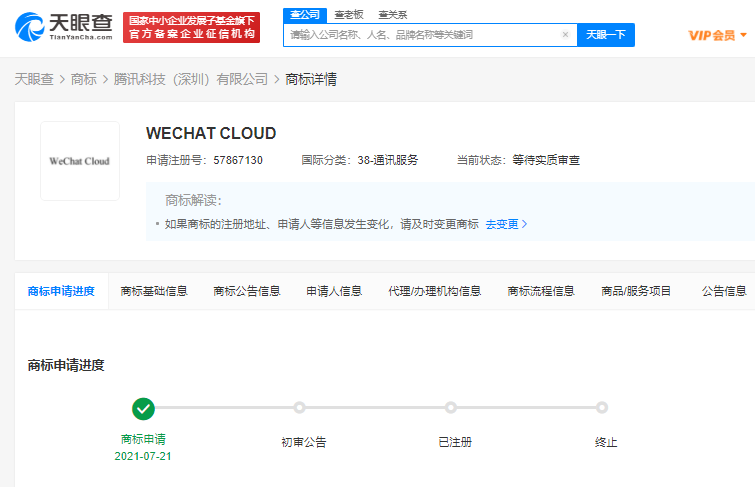Open the 申请人信息 tab
Image resolution: width=755 pixels, height=487 pixels.
334,291
